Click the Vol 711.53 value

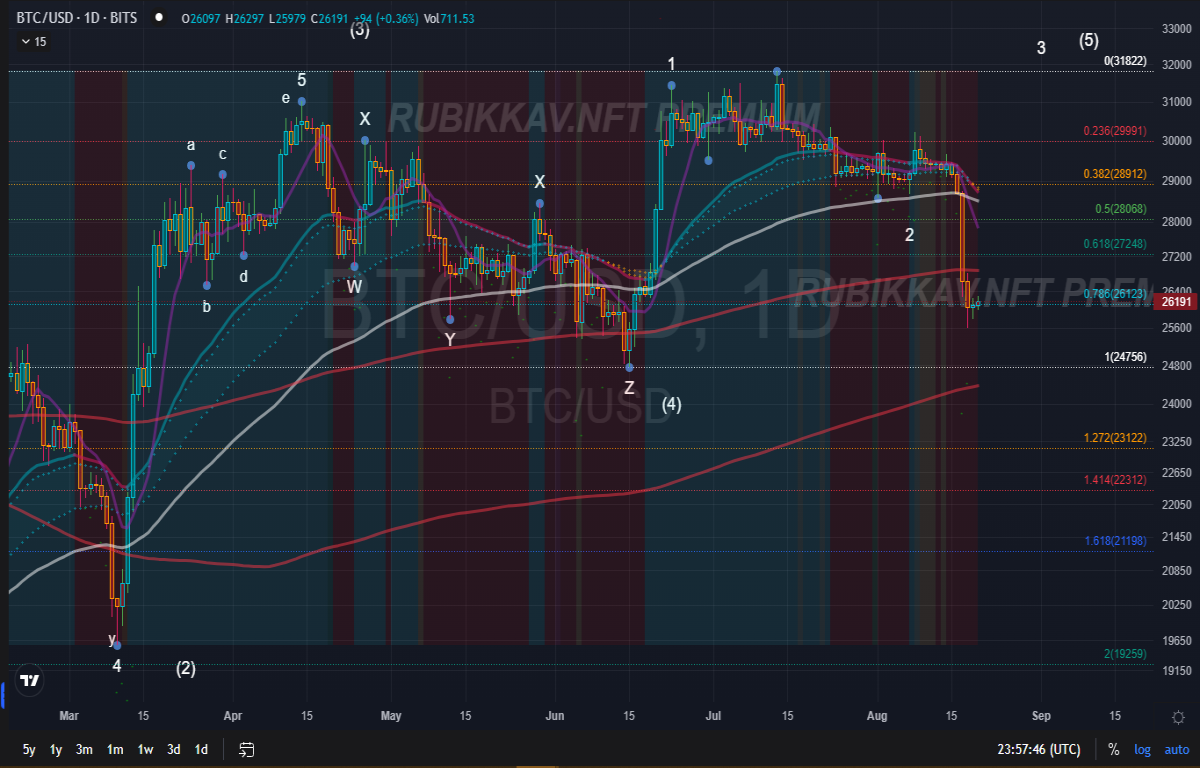449,18
